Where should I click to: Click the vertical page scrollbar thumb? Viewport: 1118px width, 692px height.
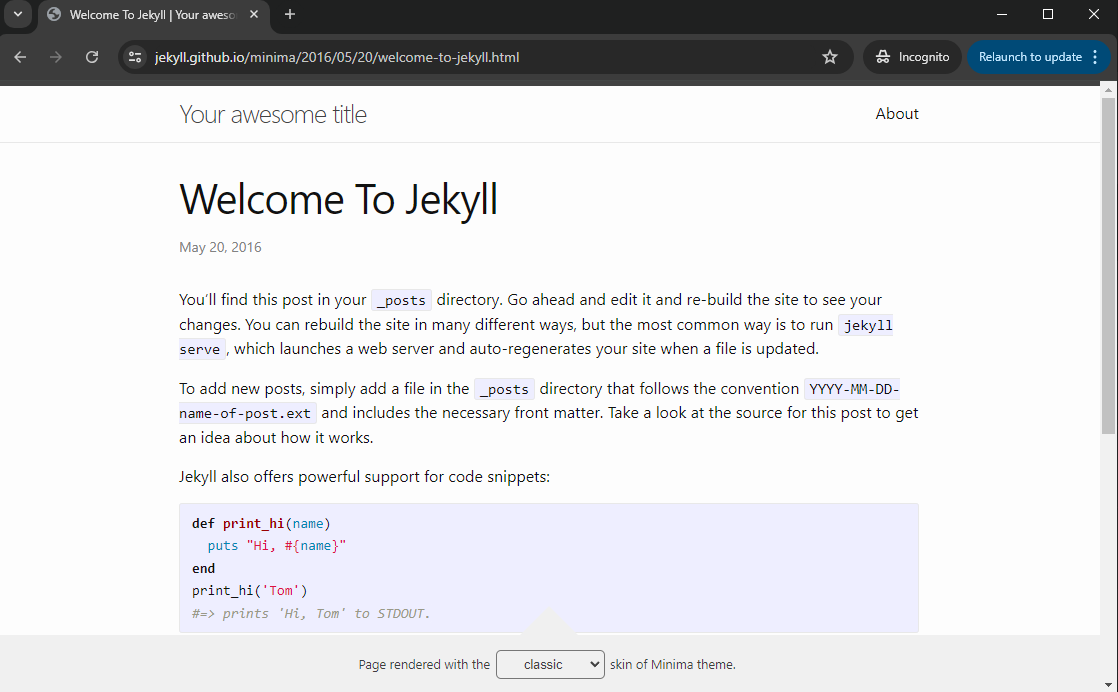pos(1108,265)
